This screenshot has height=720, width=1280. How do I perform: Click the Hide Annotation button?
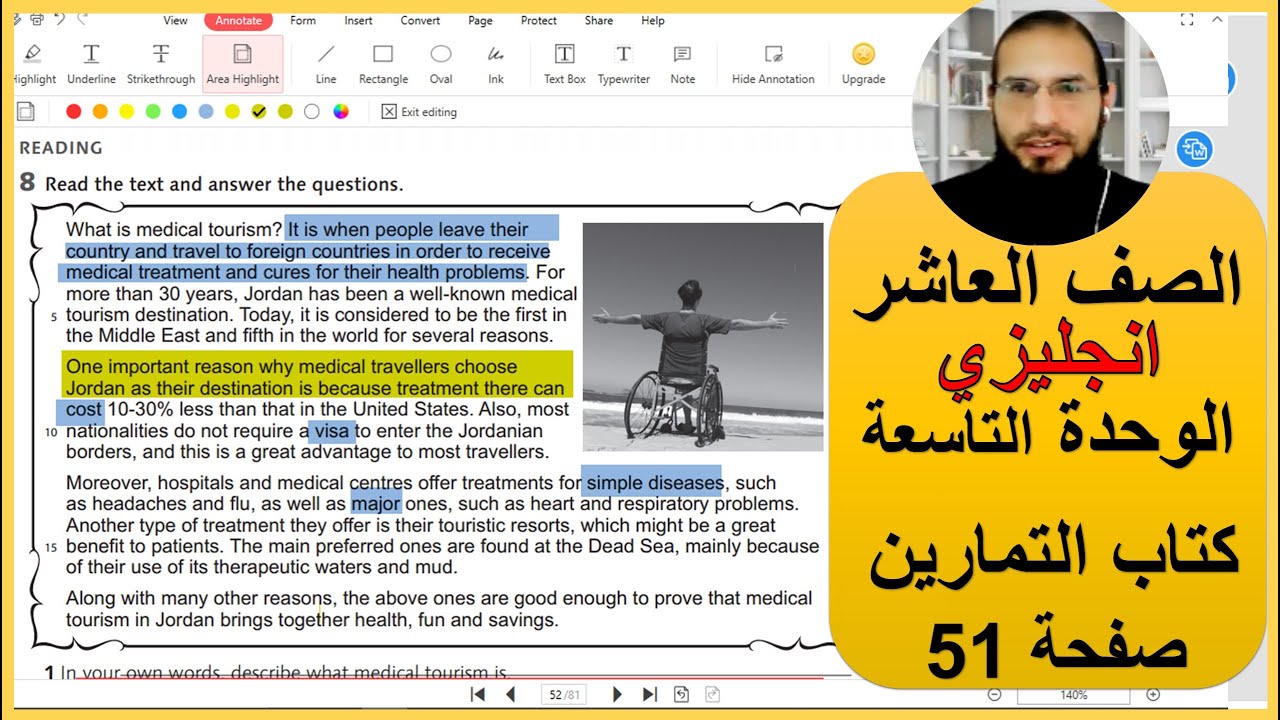pos(773,63)
